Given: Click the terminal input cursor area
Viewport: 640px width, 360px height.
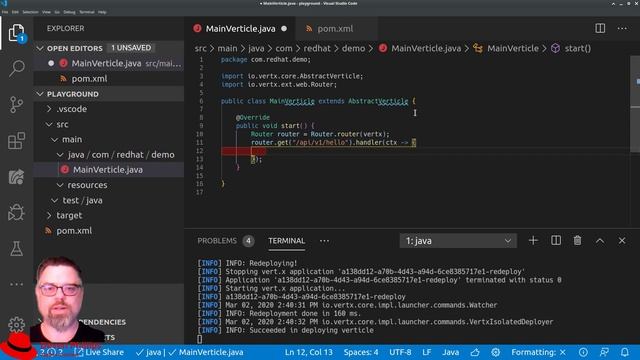Looking at the screenshot, I should click(200, 339).
